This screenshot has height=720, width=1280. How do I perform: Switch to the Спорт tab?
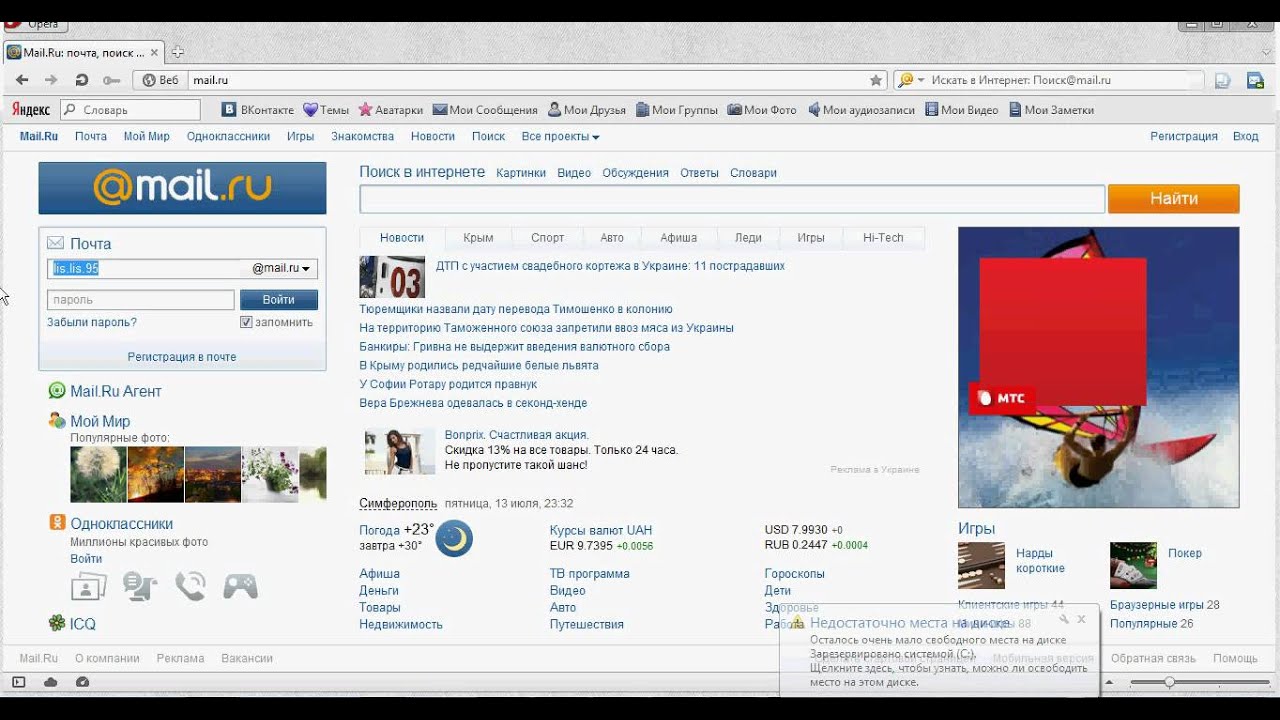point(547,238)
